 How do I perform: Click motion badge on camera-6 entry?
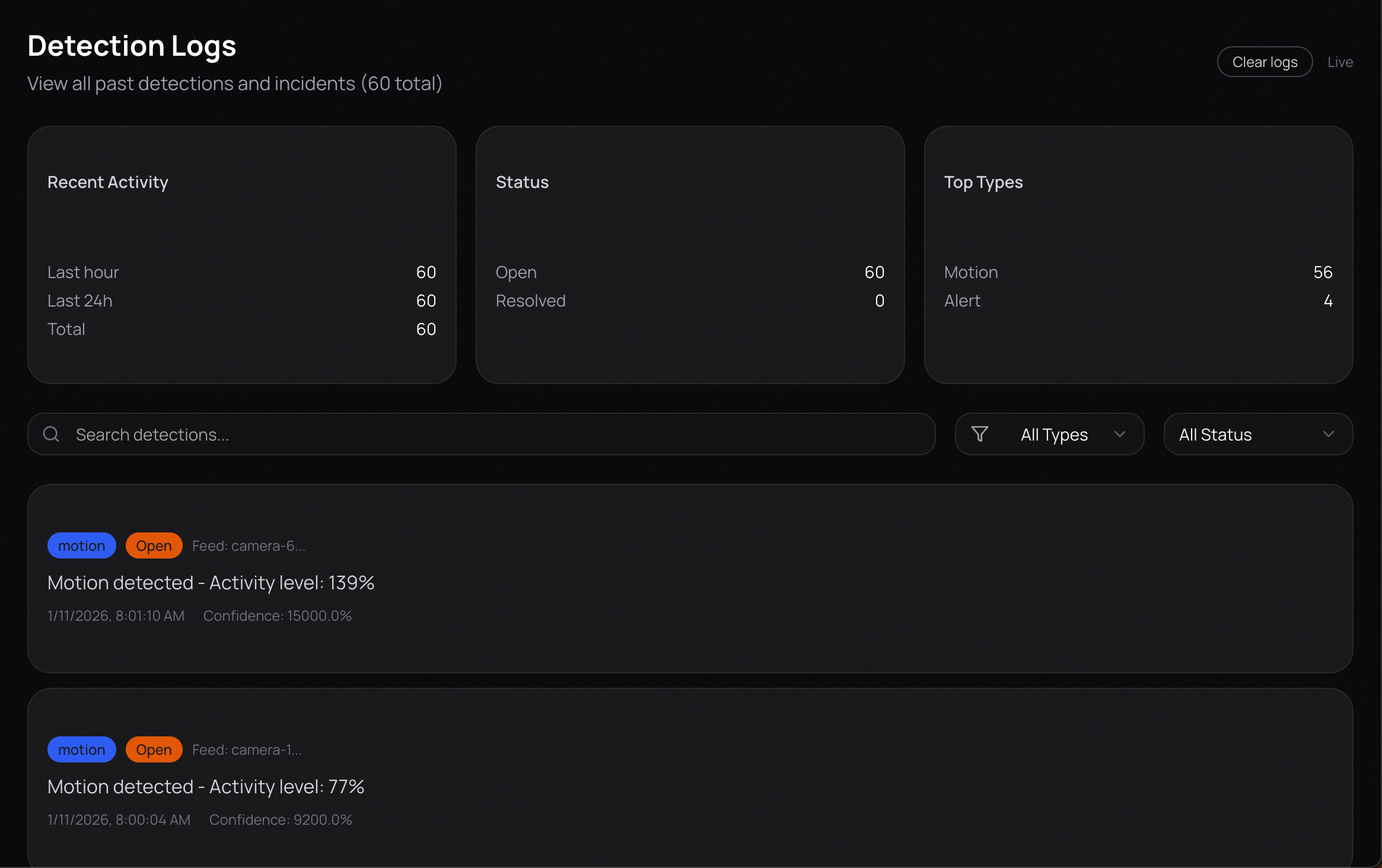(82, 545)
